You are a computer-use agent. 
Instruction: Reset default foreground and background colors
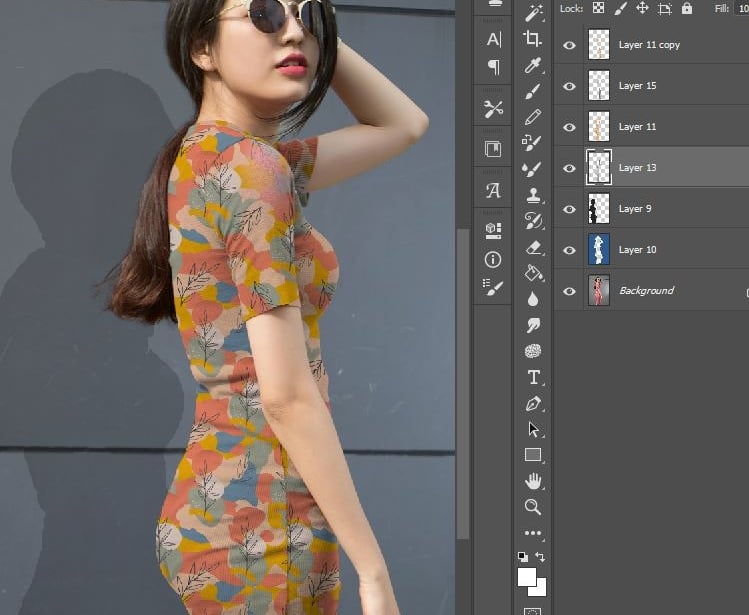[x=523, y=557]
